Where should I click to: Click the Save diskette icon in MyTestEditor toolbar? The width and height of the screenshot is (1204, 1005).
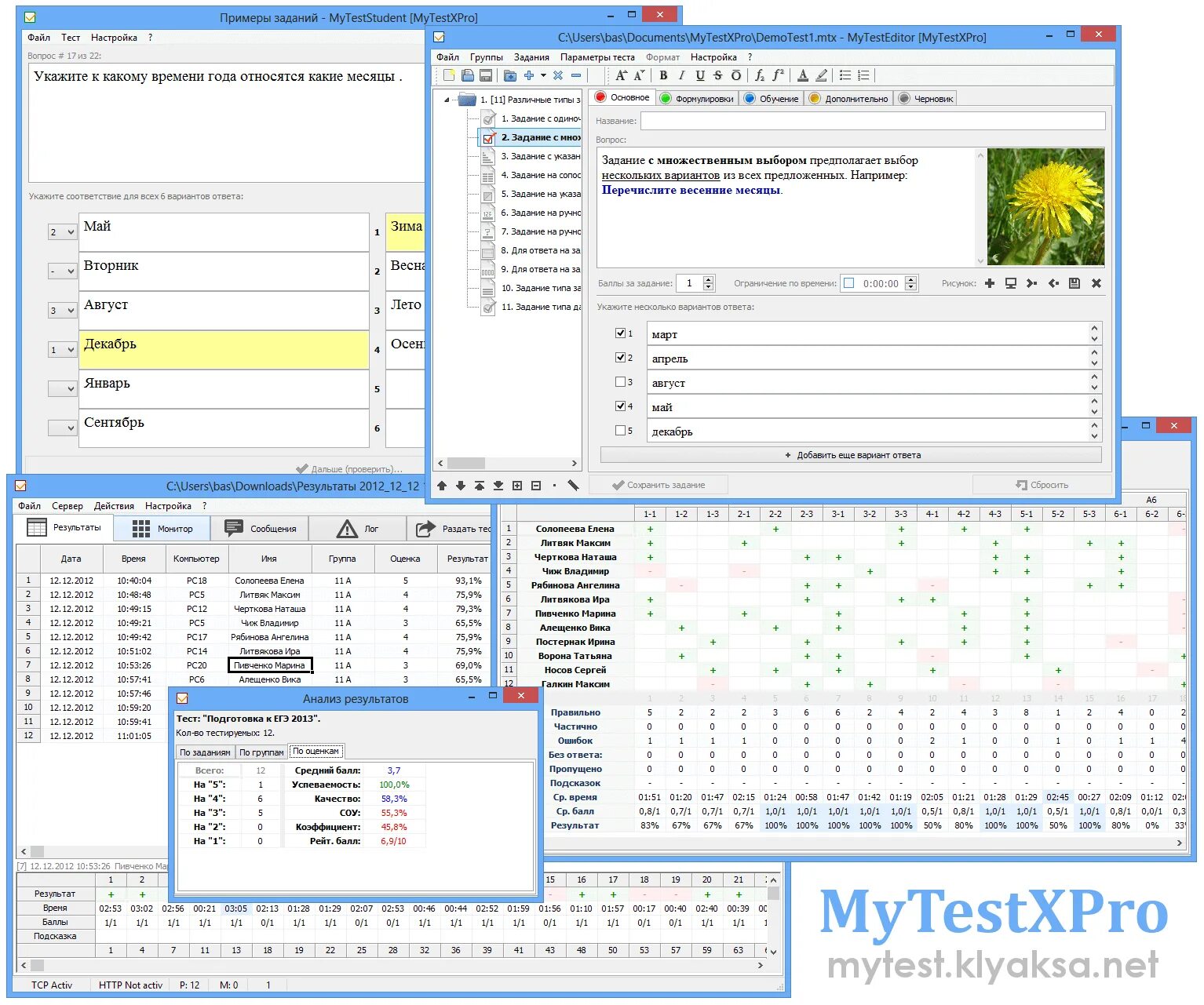point(486,75)
